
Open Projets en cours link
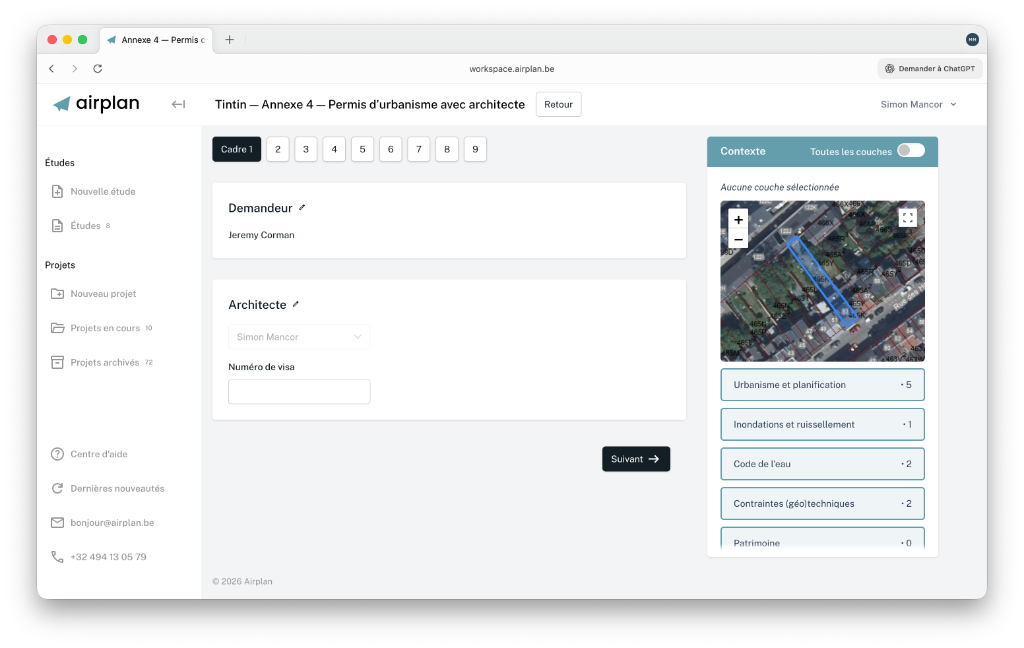pyautogui.click(x=105, y=328)
